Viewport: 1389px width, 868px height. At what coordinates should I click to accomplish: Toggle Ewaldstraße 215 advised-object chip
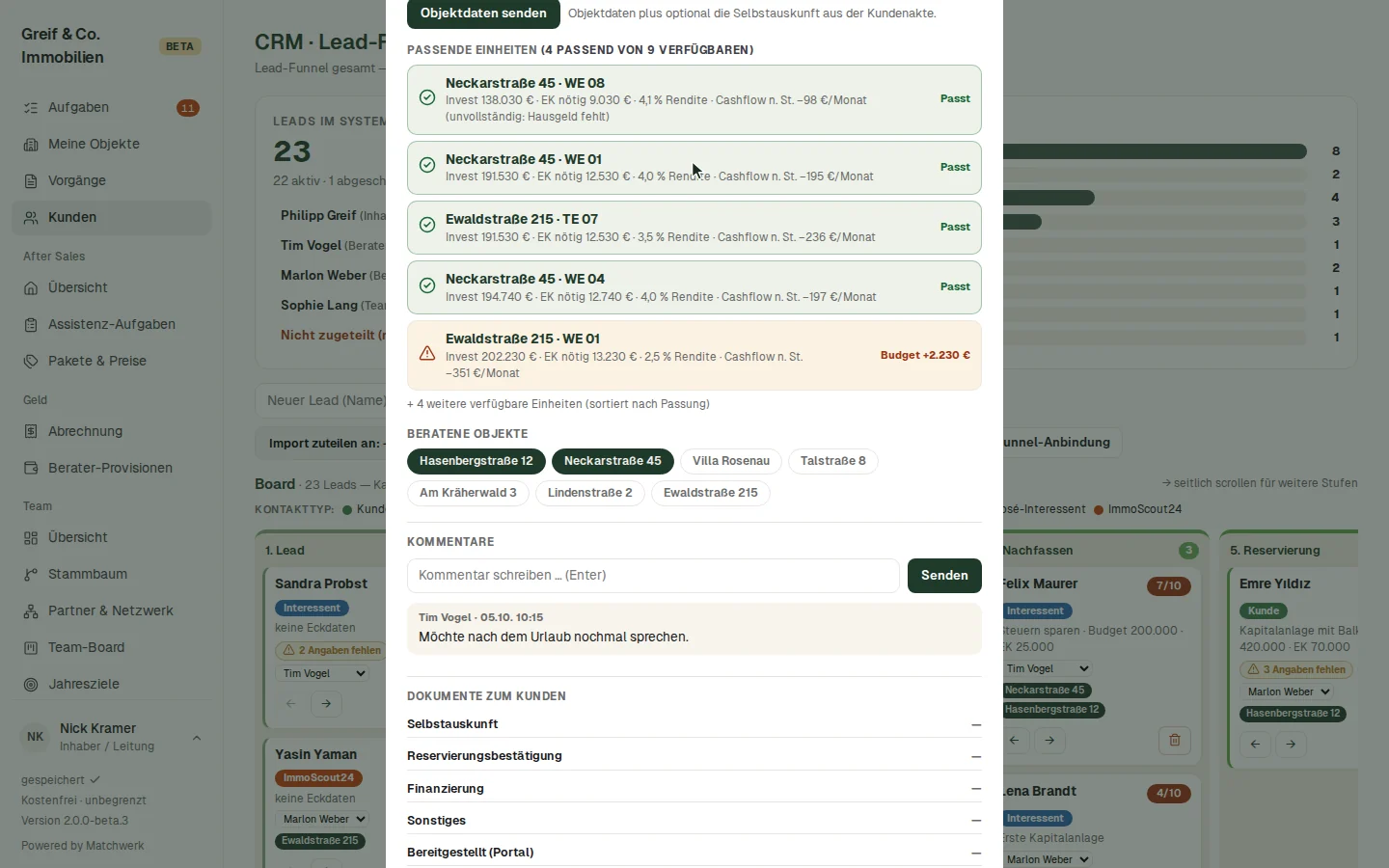[x=711, y=493]
